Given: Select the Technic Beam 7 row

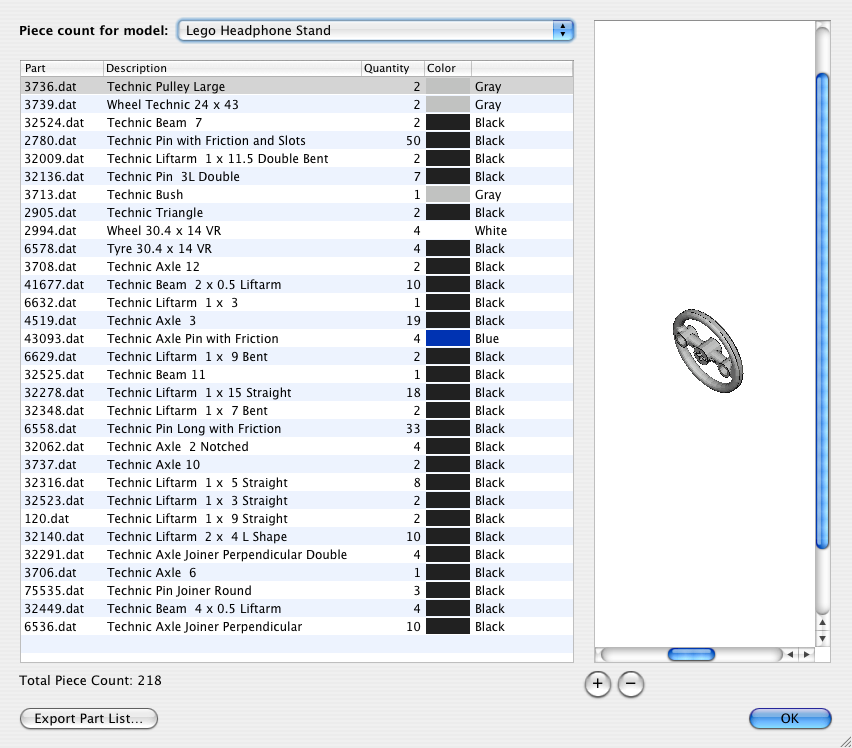Looking at the screenshot, I should point(297,122).
